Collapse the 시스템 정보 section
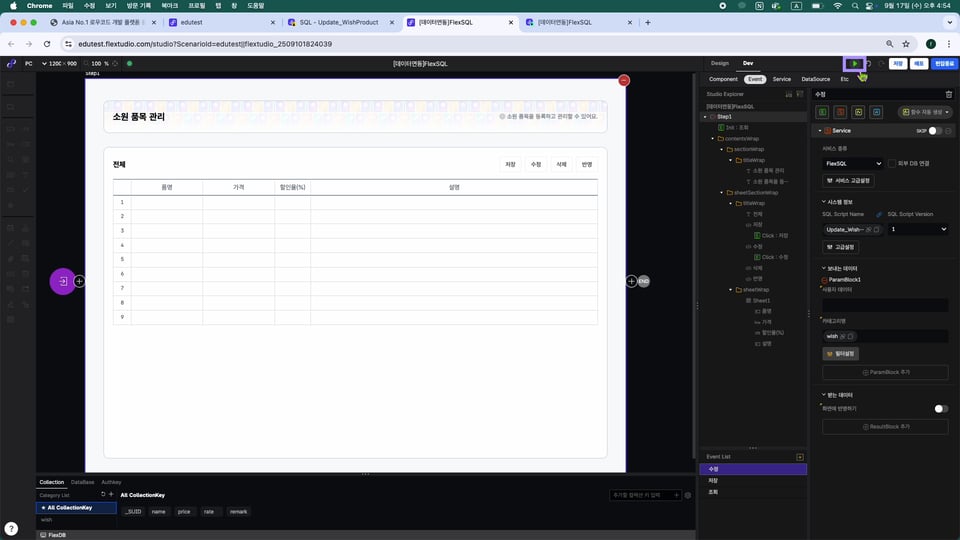 pyautogui.click(x=823, y=201)
